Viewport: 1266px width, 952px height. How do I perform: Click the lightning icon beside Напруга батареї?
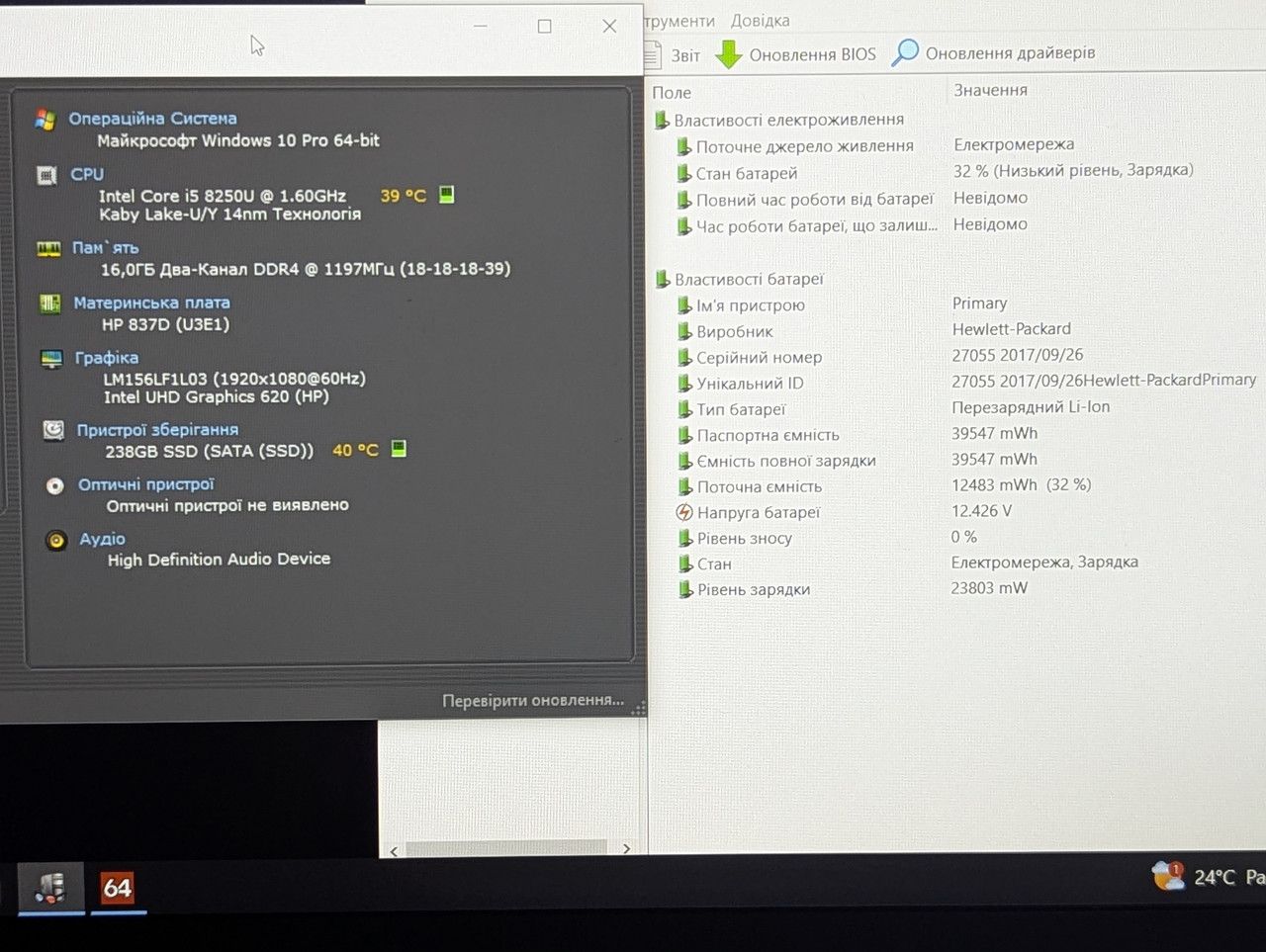684,512
